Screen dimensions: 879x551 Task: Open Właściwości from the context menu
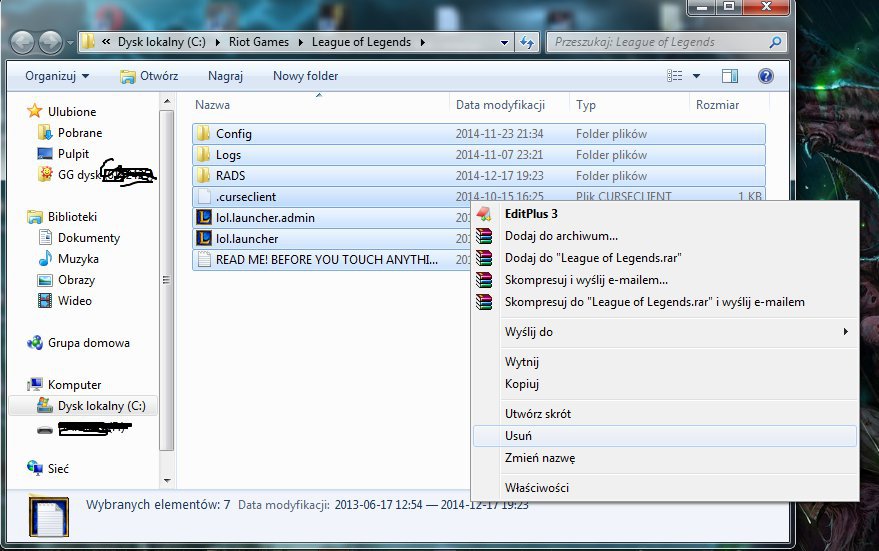click(x=665, y=488)
